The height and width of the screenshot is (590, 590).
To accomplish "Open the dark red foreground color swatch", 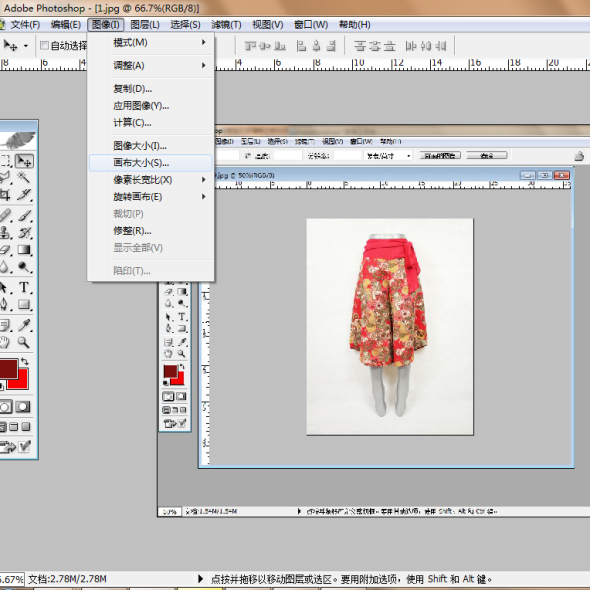I will (8, 368).
